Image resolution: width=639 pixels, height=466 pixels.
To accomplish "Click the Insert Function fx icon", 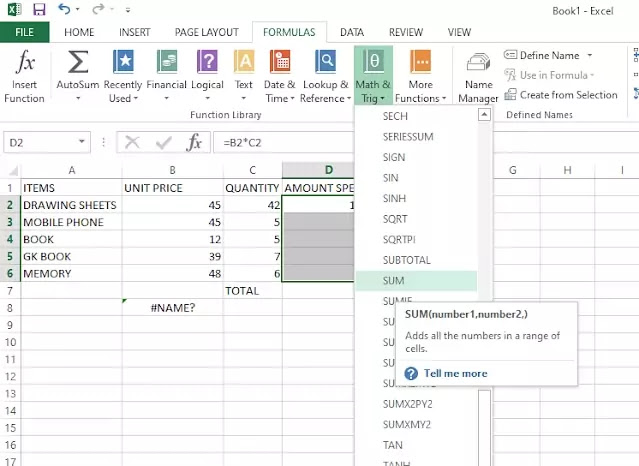I will tap(25, 62).
